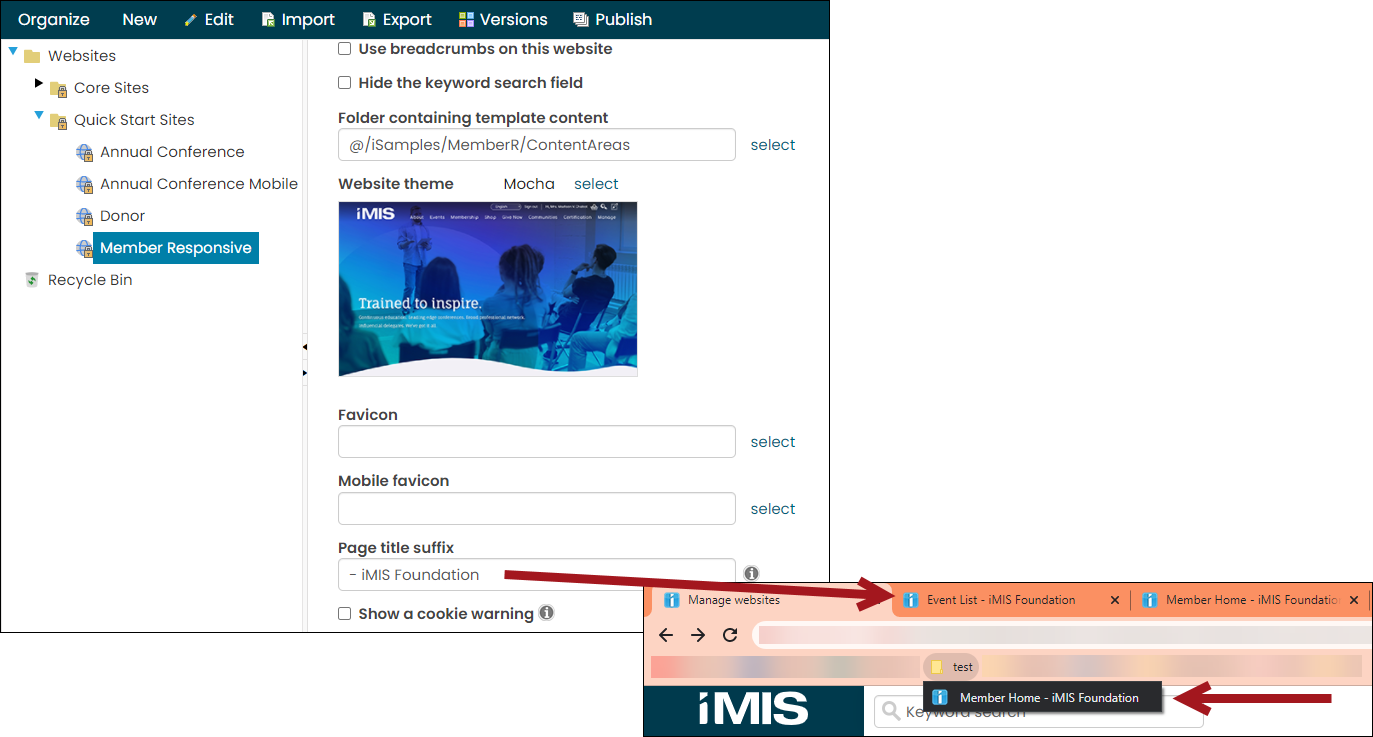The image size is (1373, 737).
Task: Close the Member Home browser tab
Action: (1354, 600)
